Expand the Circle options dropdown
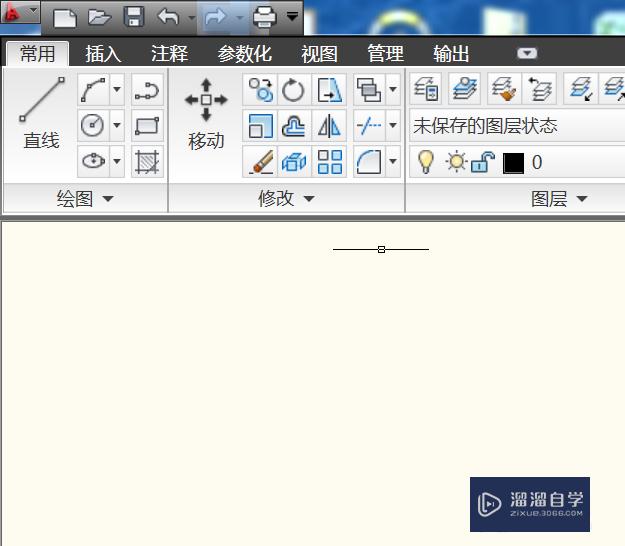Image resolution: width=625 pixels, height=546 pixels. (117, 125)
